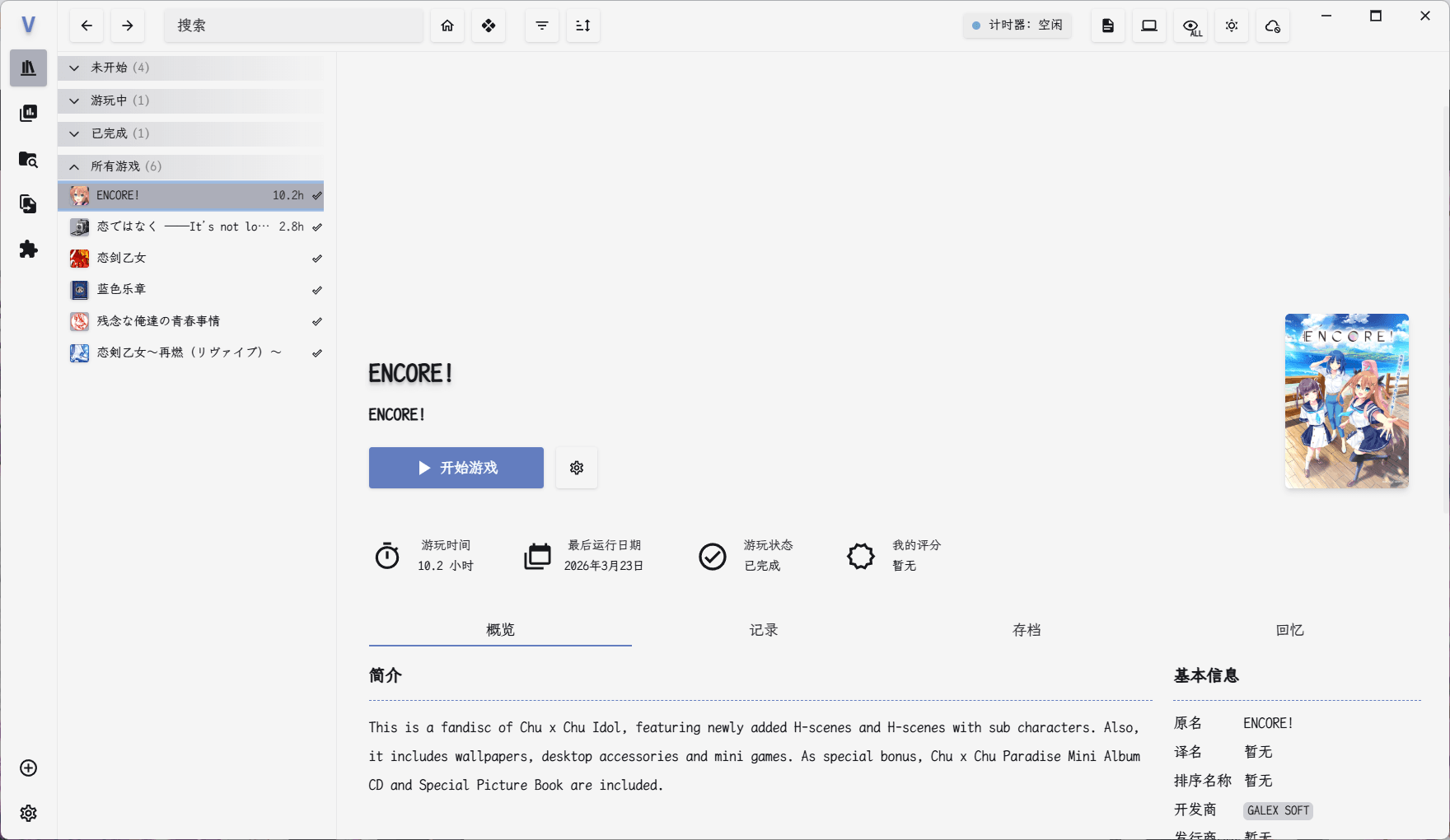The height and width of the screenshot is (840, 1450).
Task: Switch to the 存档 tab
Action: [x=1027, y=630]
